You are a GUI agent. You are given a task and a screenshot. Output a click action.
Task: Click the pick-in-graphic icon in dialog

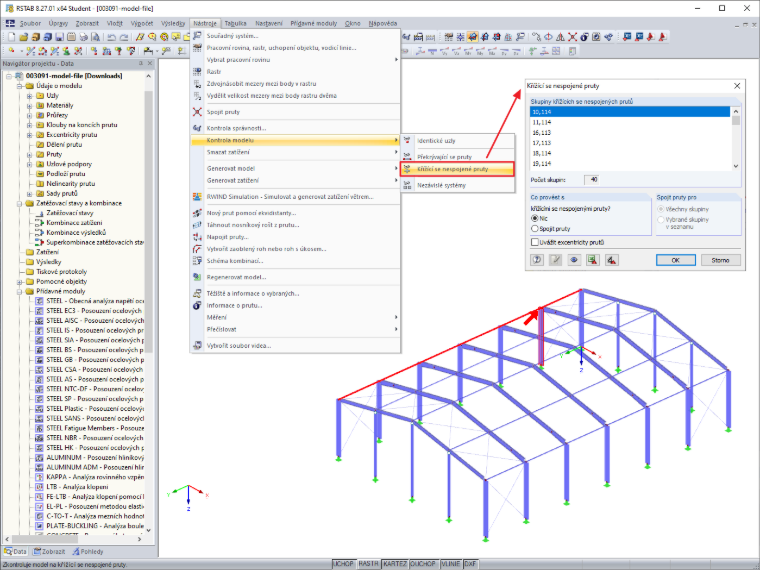coord(611,260)
